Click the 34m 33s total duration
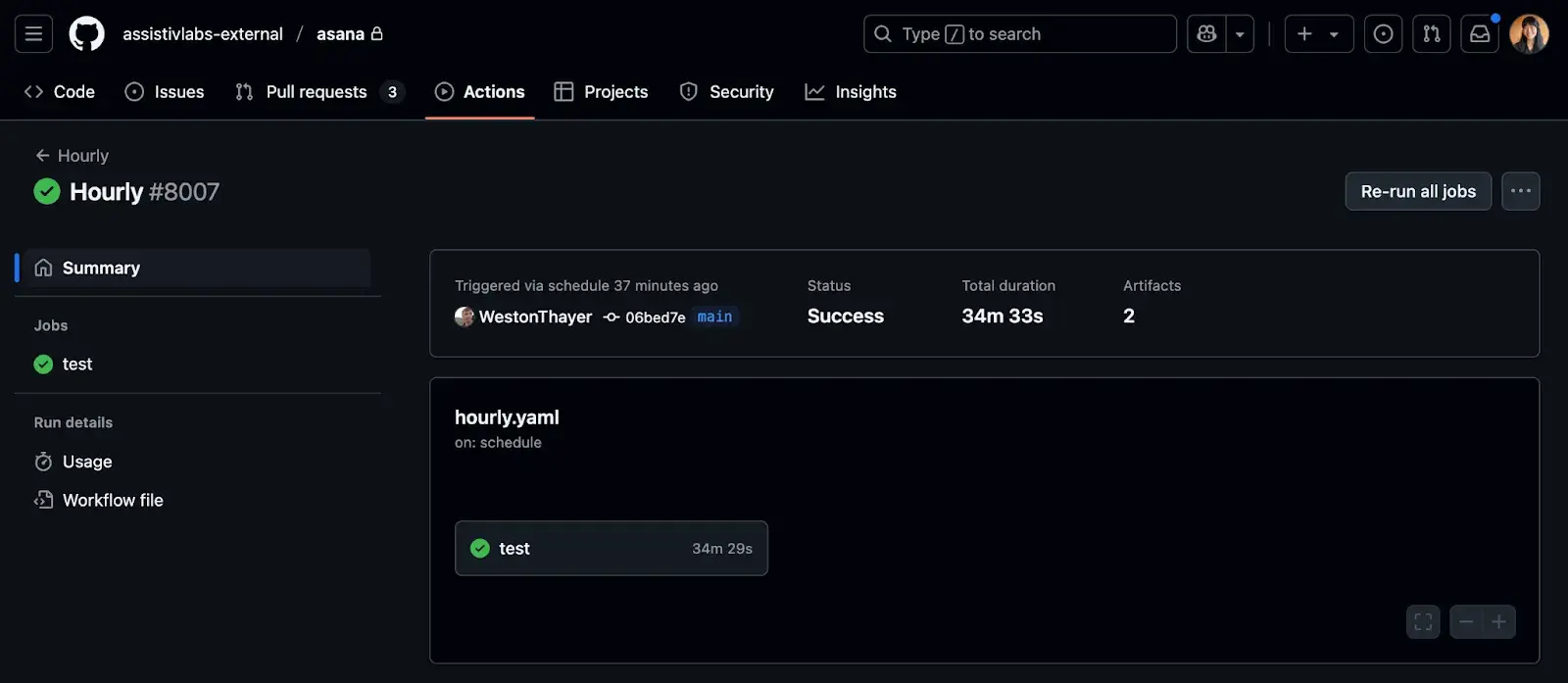The width and height of the screenshot is (1568, 683). pos(1003,316)
